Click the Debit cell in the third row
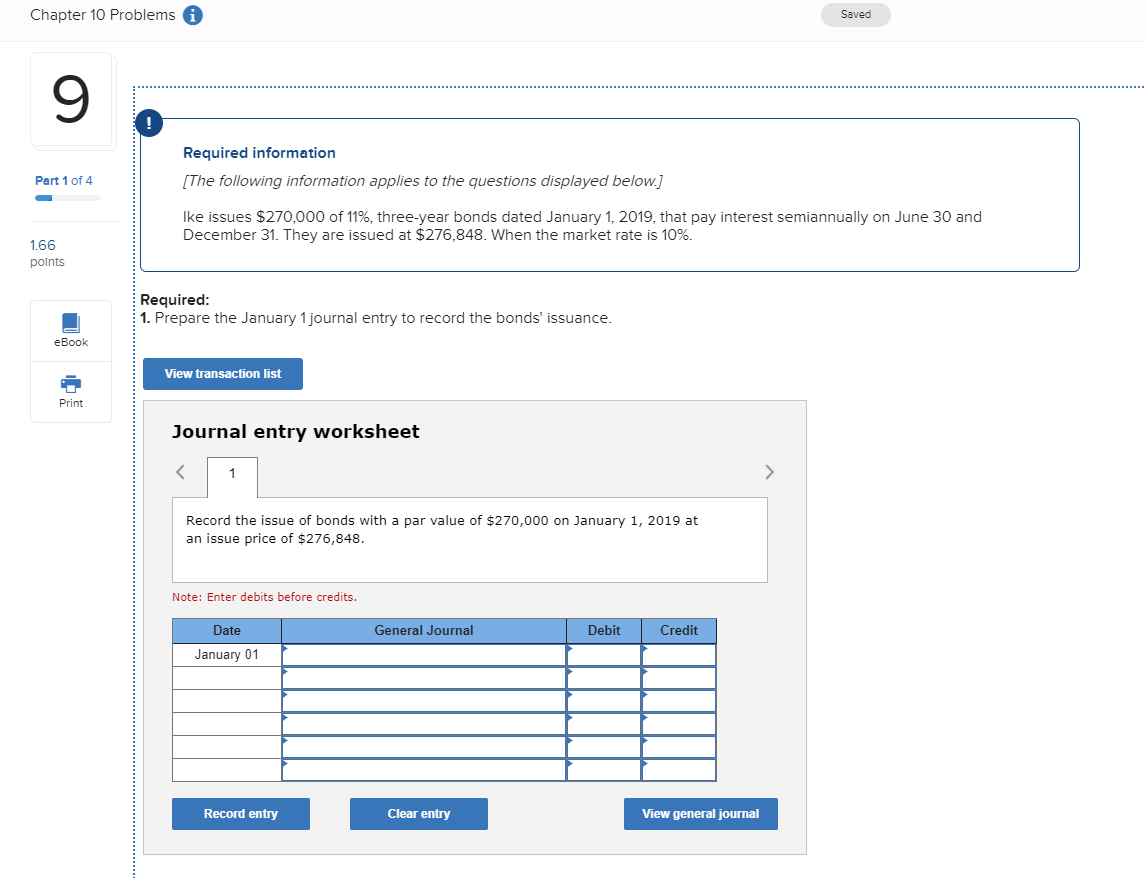 (x=604, y=701)
